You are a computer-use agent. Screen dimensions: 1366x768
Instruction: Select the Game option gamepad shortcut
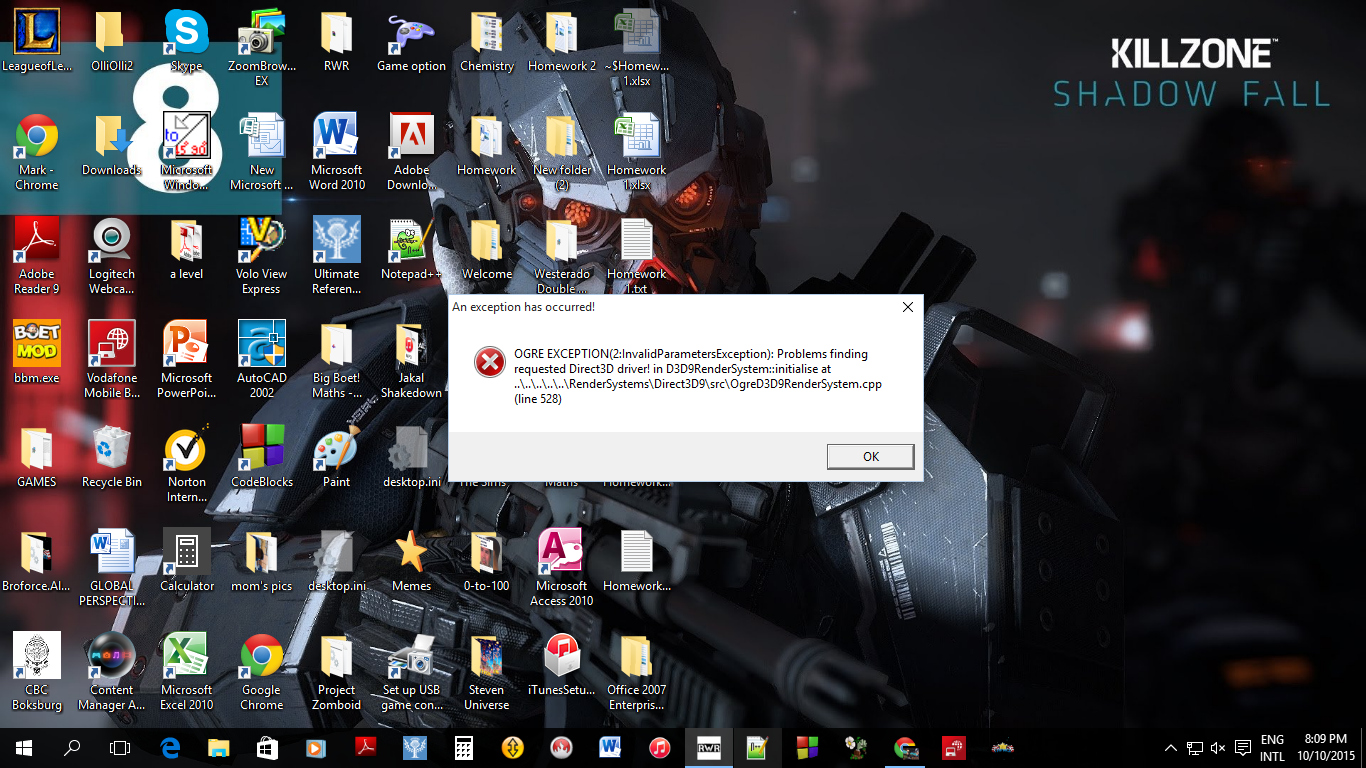click(412, 42)
